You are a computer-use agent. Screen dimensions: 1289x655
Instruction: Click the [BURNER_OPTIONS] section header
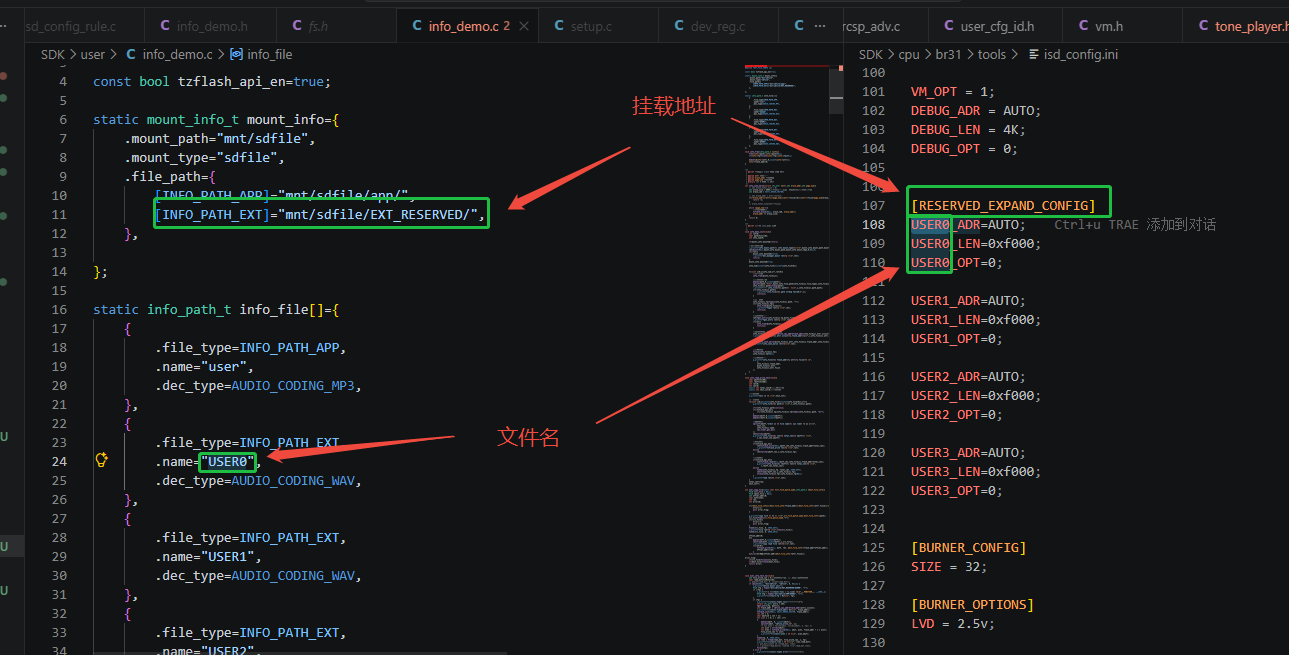pyautogui.click(x=972, y=604)
